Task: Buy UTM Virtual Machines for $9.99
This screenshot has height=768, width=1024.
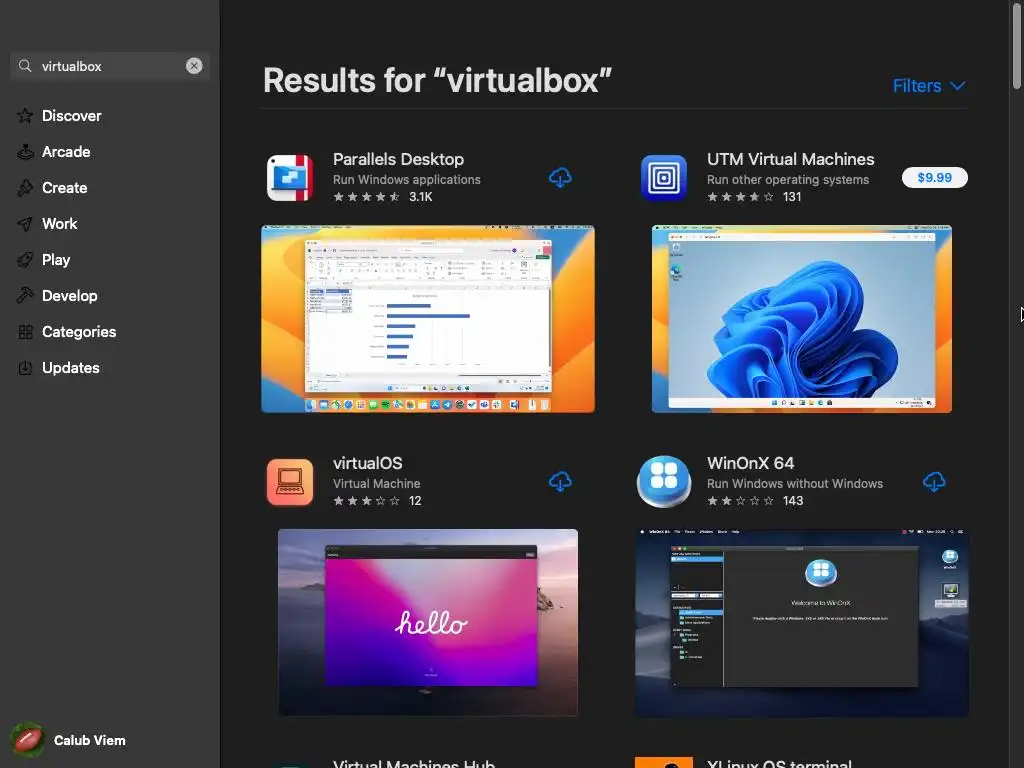Action: (x=935, y=178)
